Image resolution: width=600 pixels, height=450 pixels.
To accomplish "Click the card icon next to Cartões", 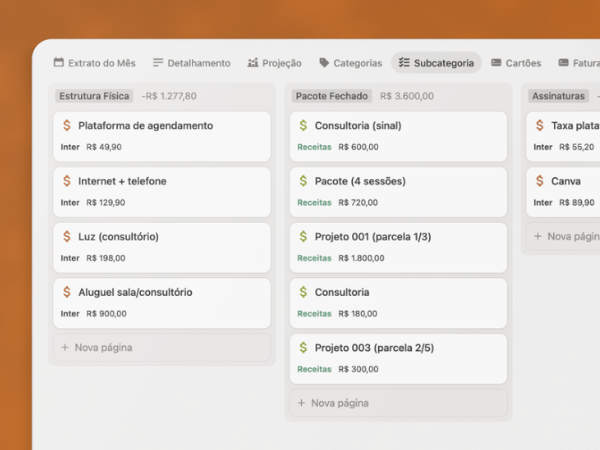I will 496,63.
